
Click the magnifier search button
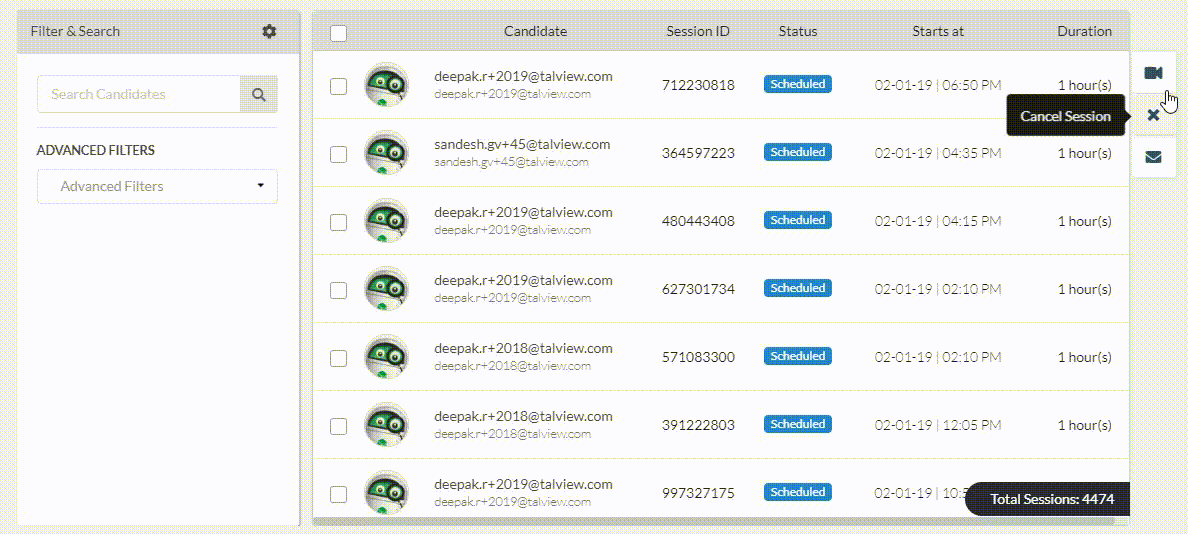(258, 95)
